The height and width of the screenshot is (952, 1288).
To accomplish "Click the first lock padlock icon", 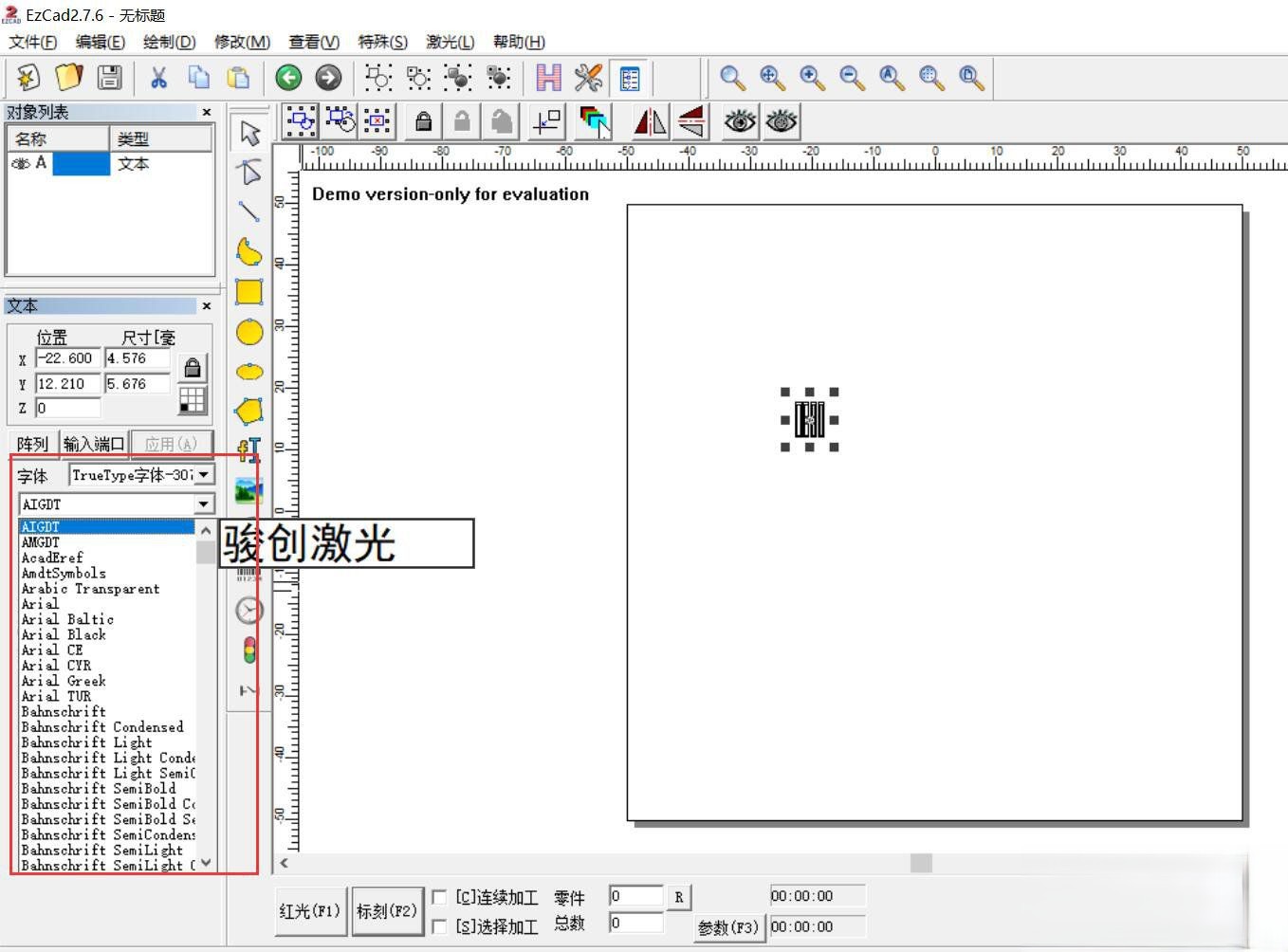I will (x=424, y=121).
